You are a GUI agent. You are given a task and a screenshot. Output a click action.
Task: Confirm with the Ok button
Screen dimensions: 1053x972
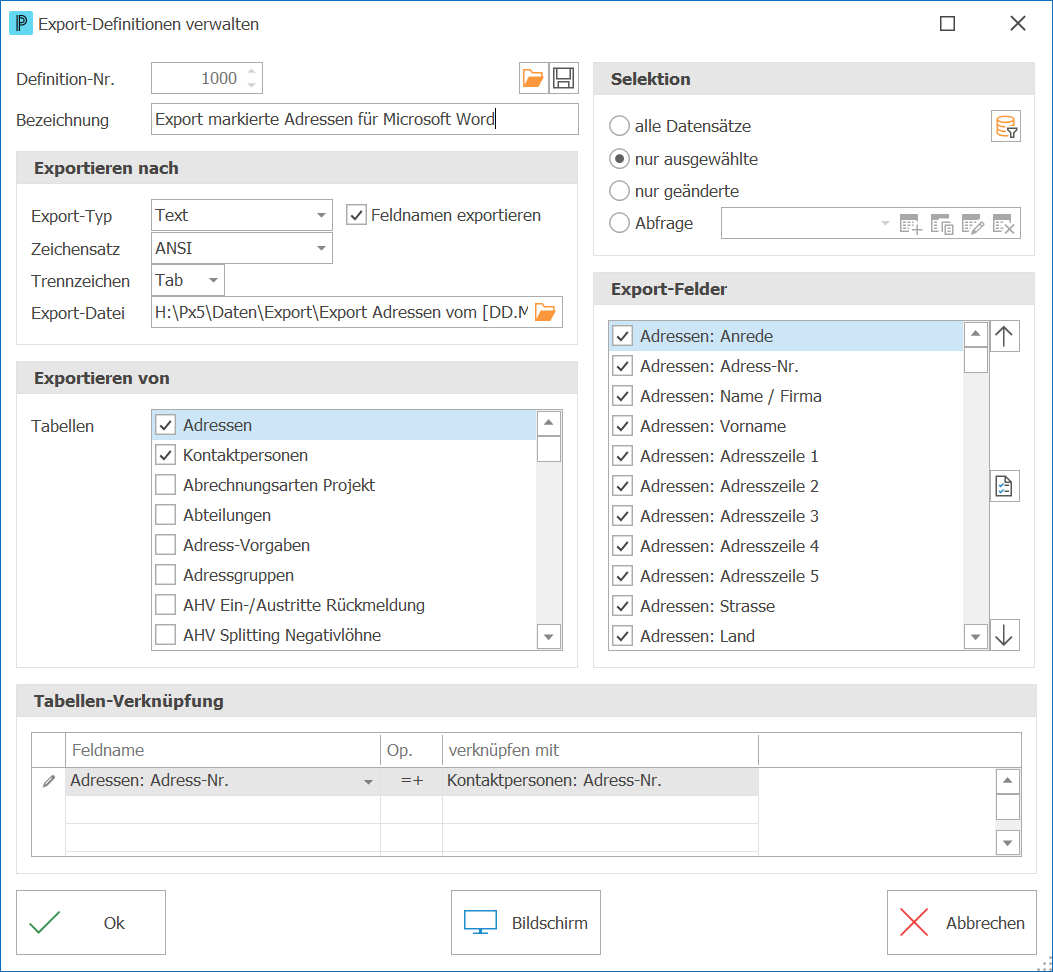coord(91,923)
